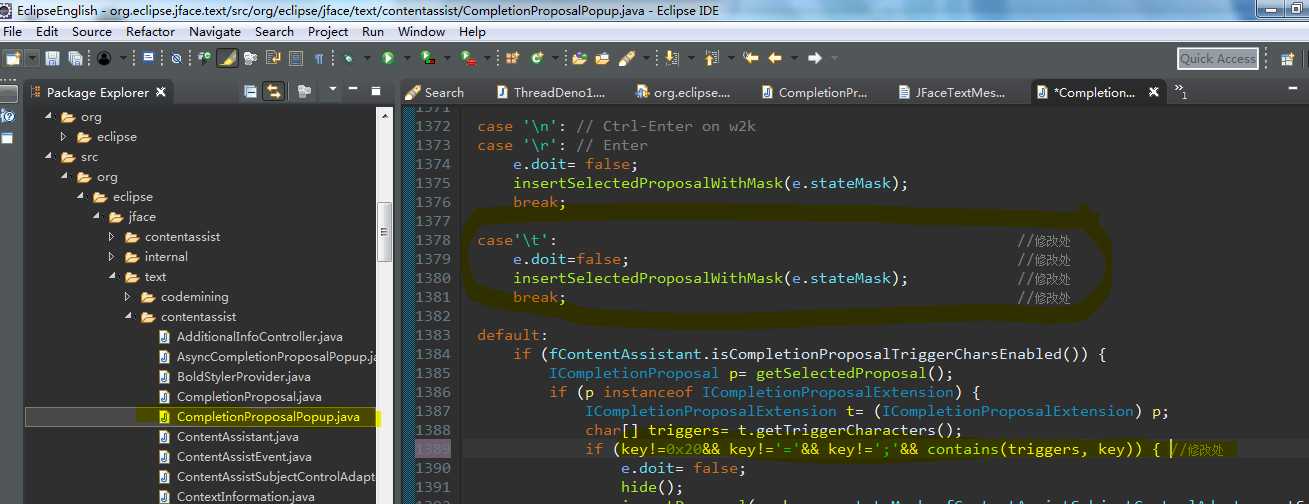Toggle Mark Occurrences highlighter button

227,58
